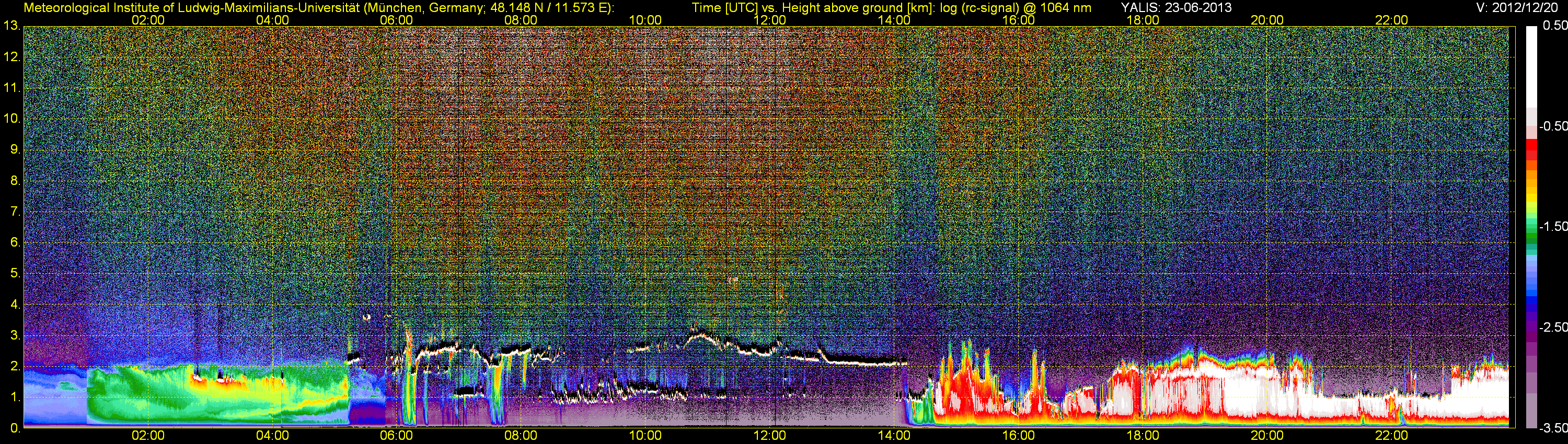This screenshot has width=1568, height=444.
Task: Click the 14:00 tick on the top time axis
Action: (894, 20)
